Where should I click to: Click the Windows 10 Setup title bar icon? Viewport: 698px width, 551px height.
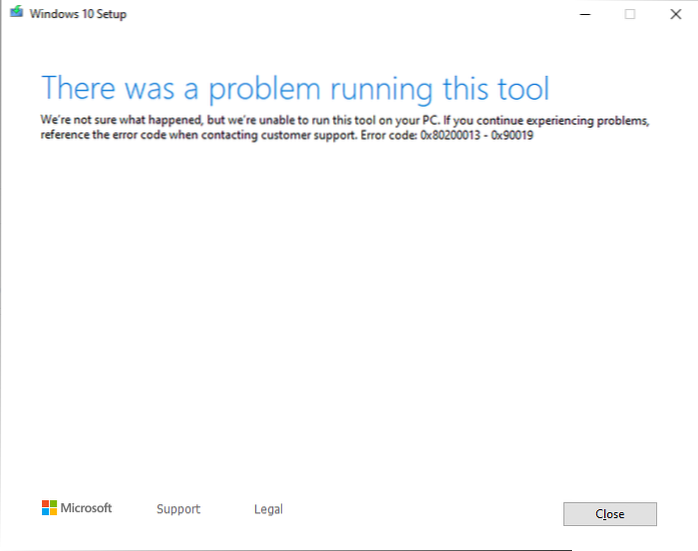[x=15, y=14]
